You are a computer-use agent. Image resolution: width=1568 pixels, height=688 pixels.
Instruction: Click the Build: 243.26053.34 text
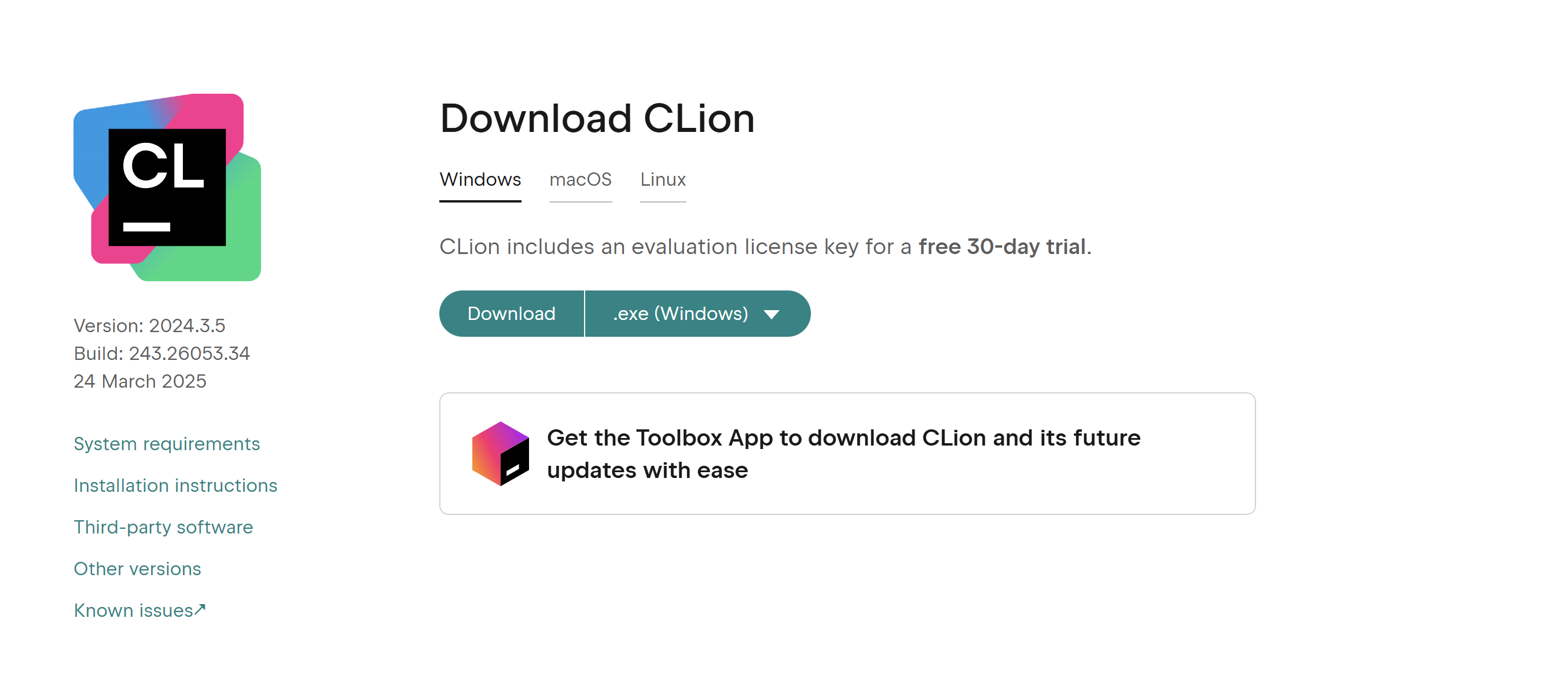click(161, 354)
